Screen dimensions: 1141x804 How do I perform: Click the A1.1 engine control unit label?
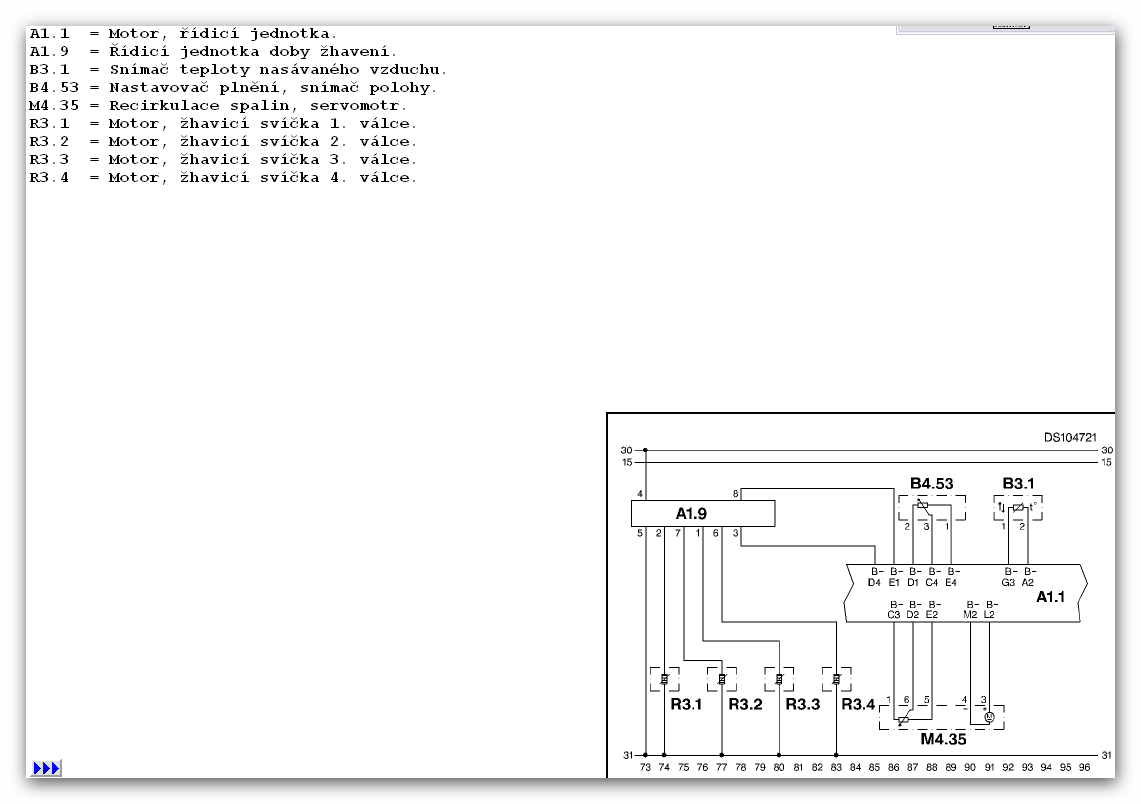(1050, 597)
